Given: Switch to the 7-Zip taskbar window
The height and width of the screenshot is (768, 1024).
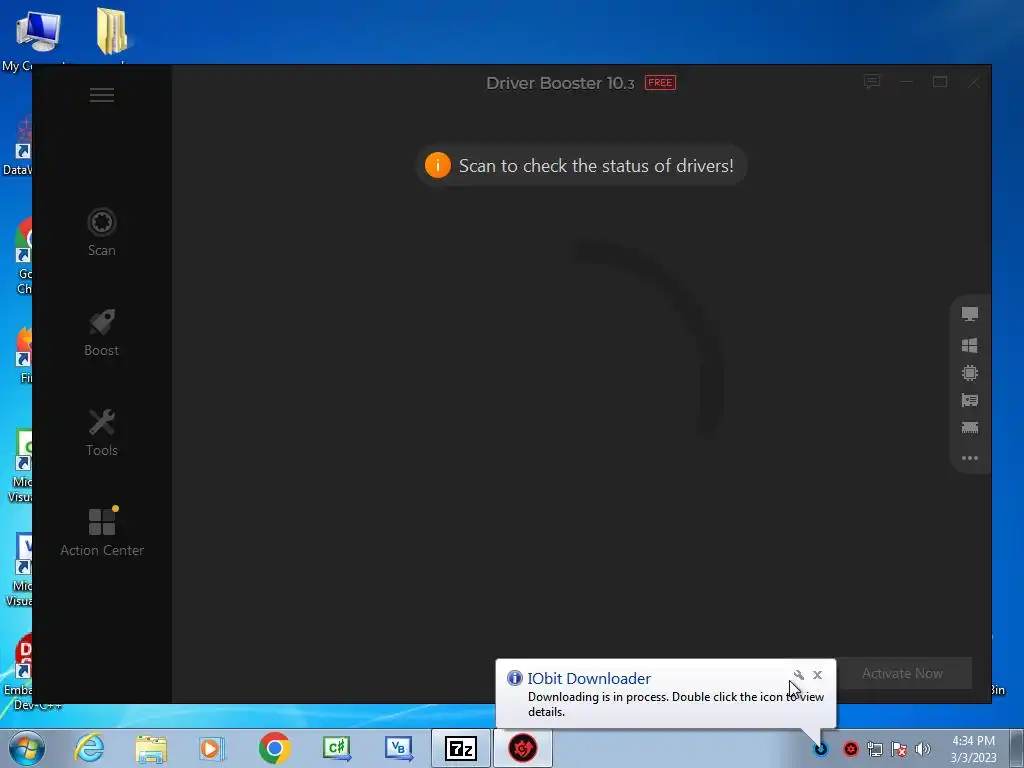Looking at the screenshot, I should [461, 748].
